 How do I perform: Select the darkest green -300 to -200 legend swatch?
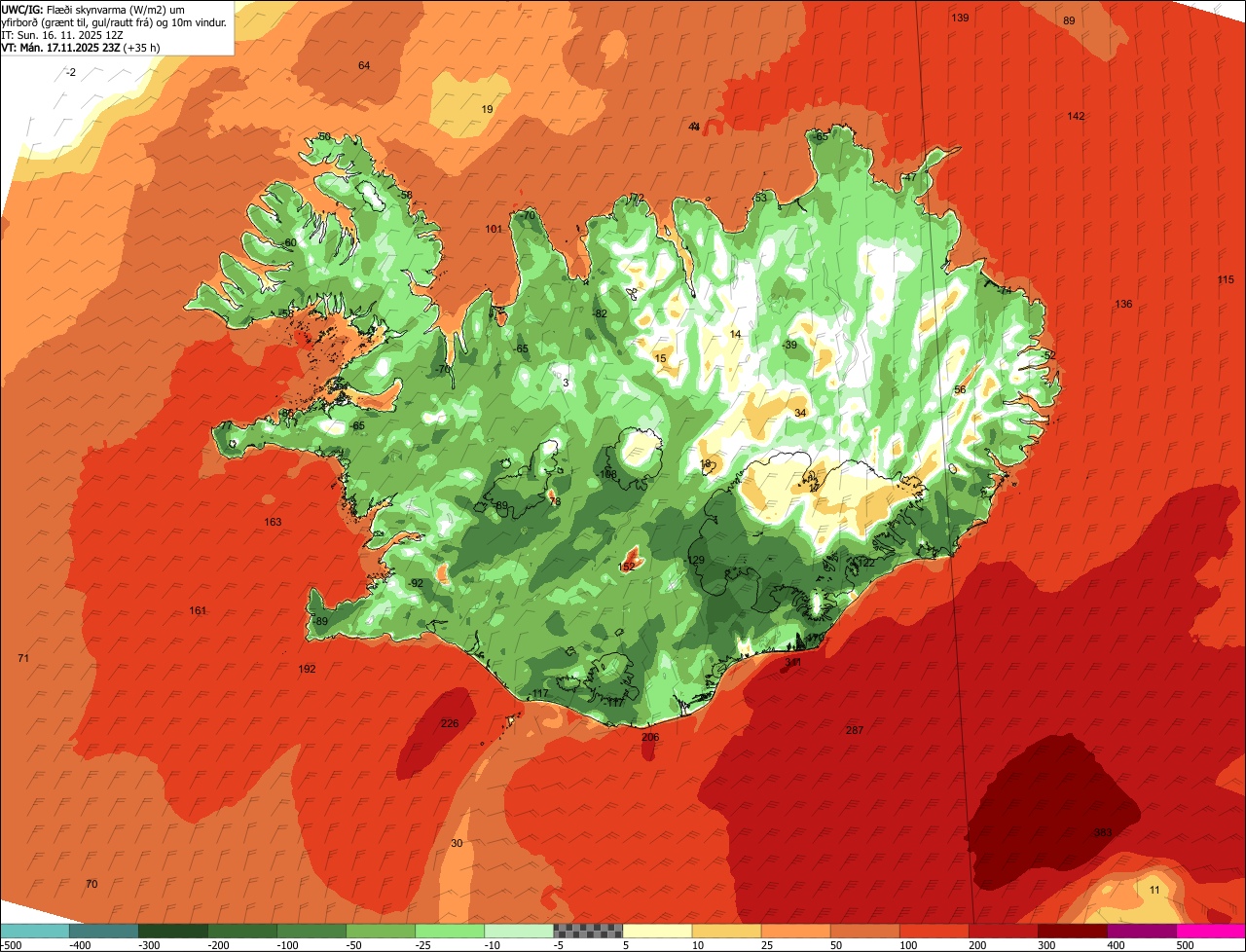173,930
